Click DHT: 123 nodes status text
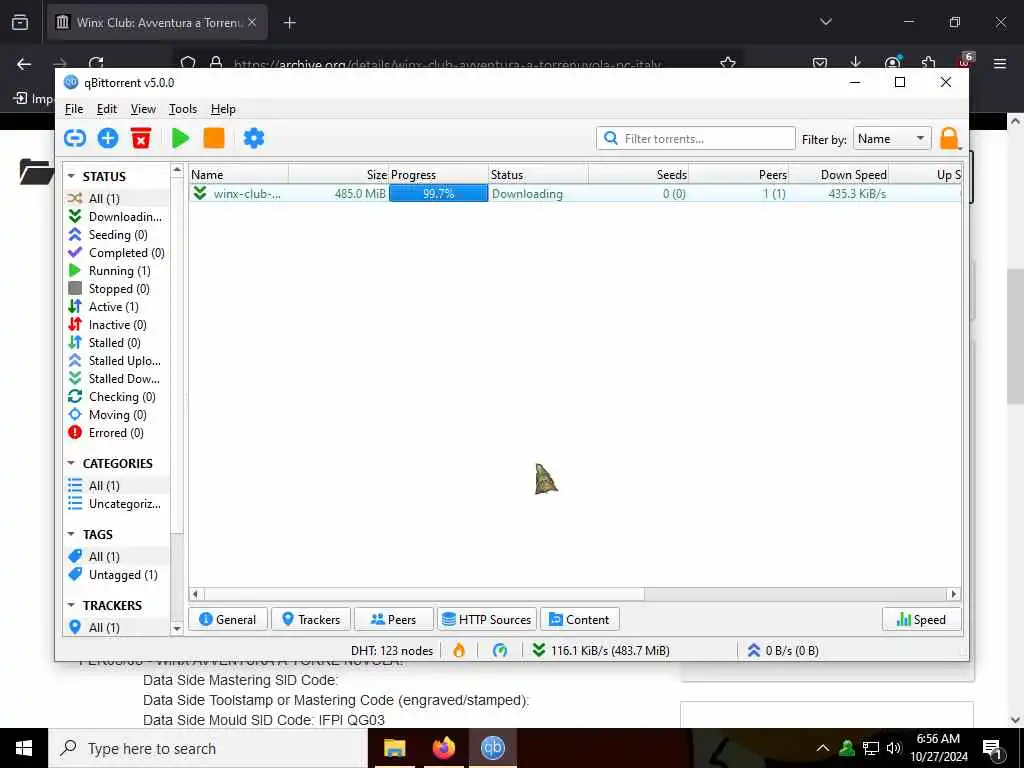1024x768 pixels. tap(392, 650)
